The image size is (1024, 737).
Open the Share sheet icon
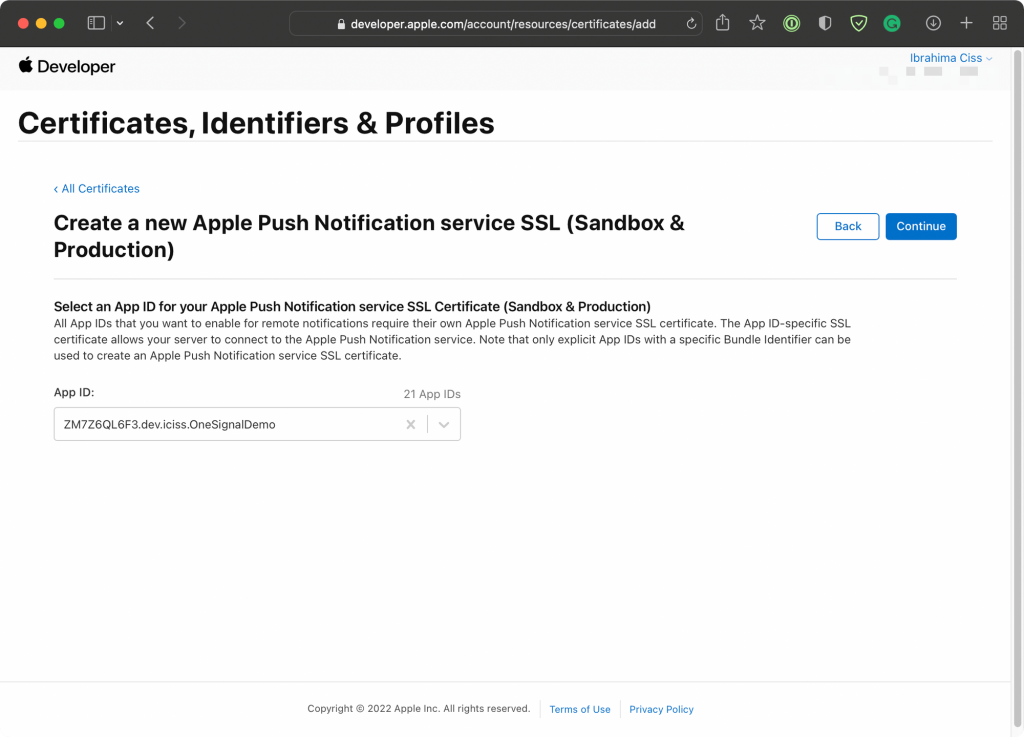tap(722, 23)
